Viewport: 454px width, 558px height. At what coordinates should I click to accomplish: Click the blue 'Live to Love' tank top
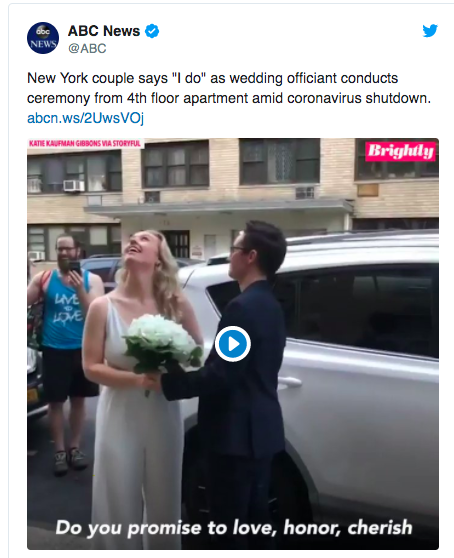point(65,310)
